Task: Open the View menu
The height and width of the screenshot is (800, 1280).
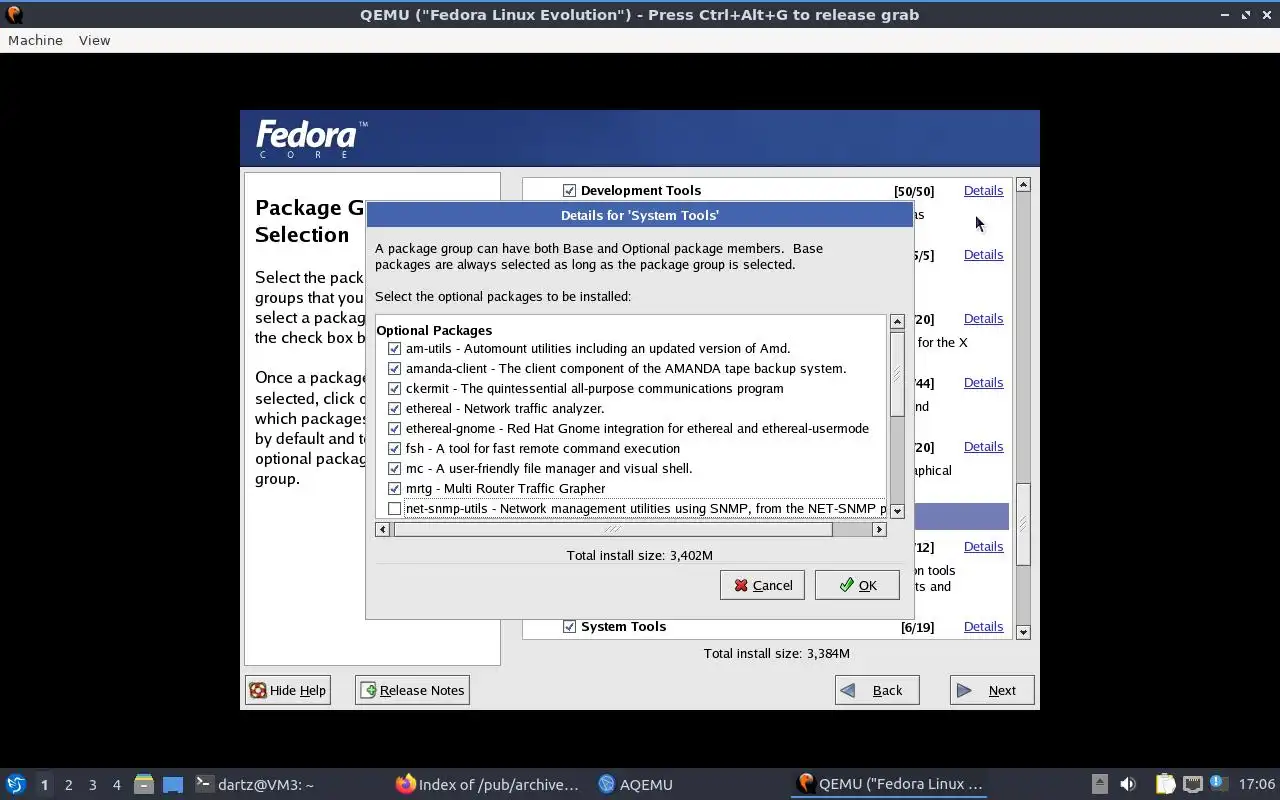Action: (x=94, y=40)
